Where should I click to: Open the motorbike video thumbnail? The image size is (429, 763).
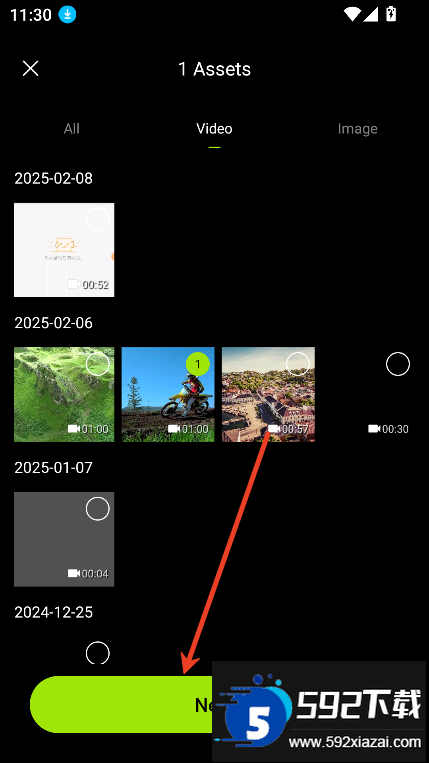168,394
